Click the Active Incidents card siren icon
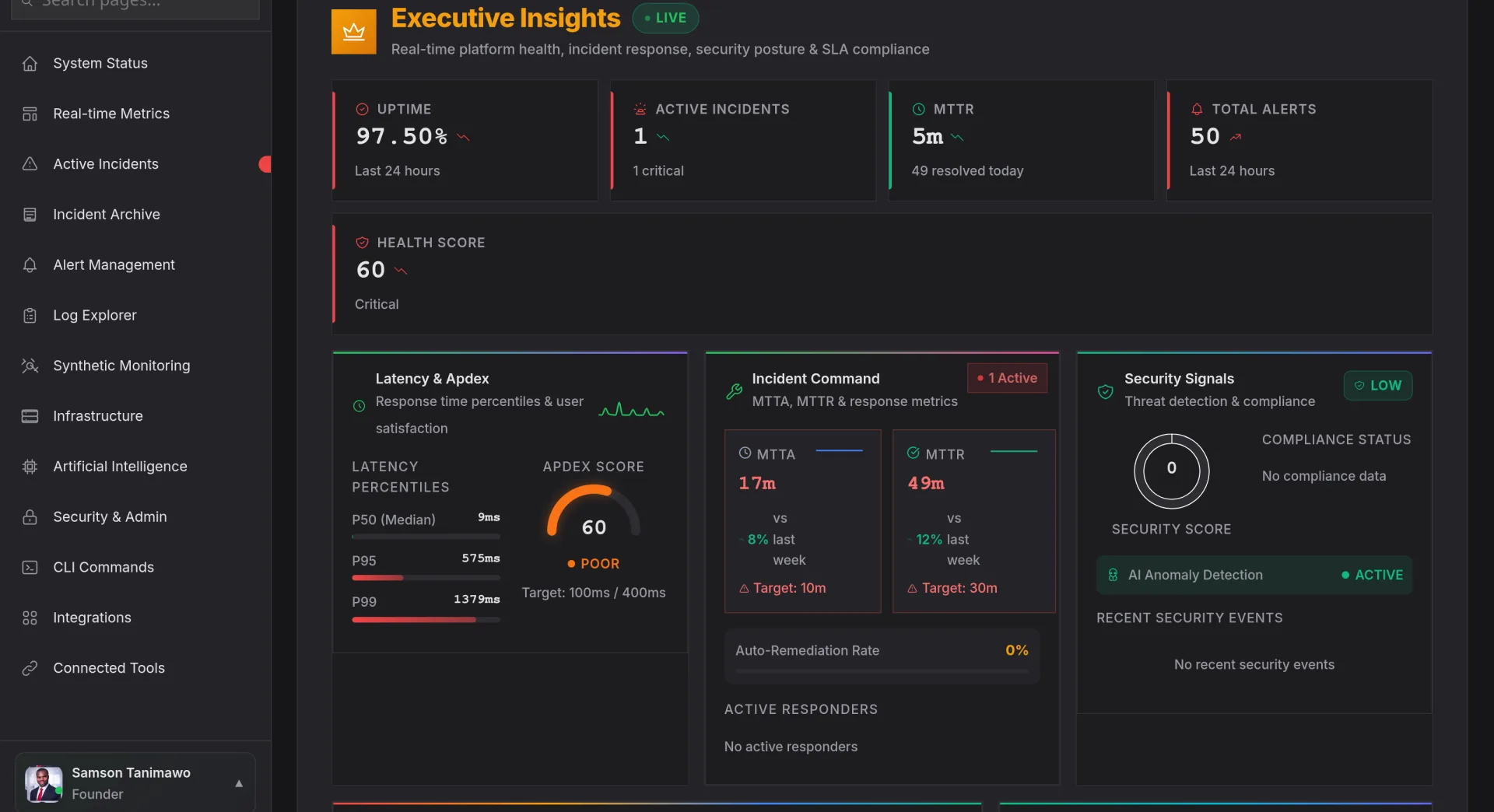 (x=640, y=110)
